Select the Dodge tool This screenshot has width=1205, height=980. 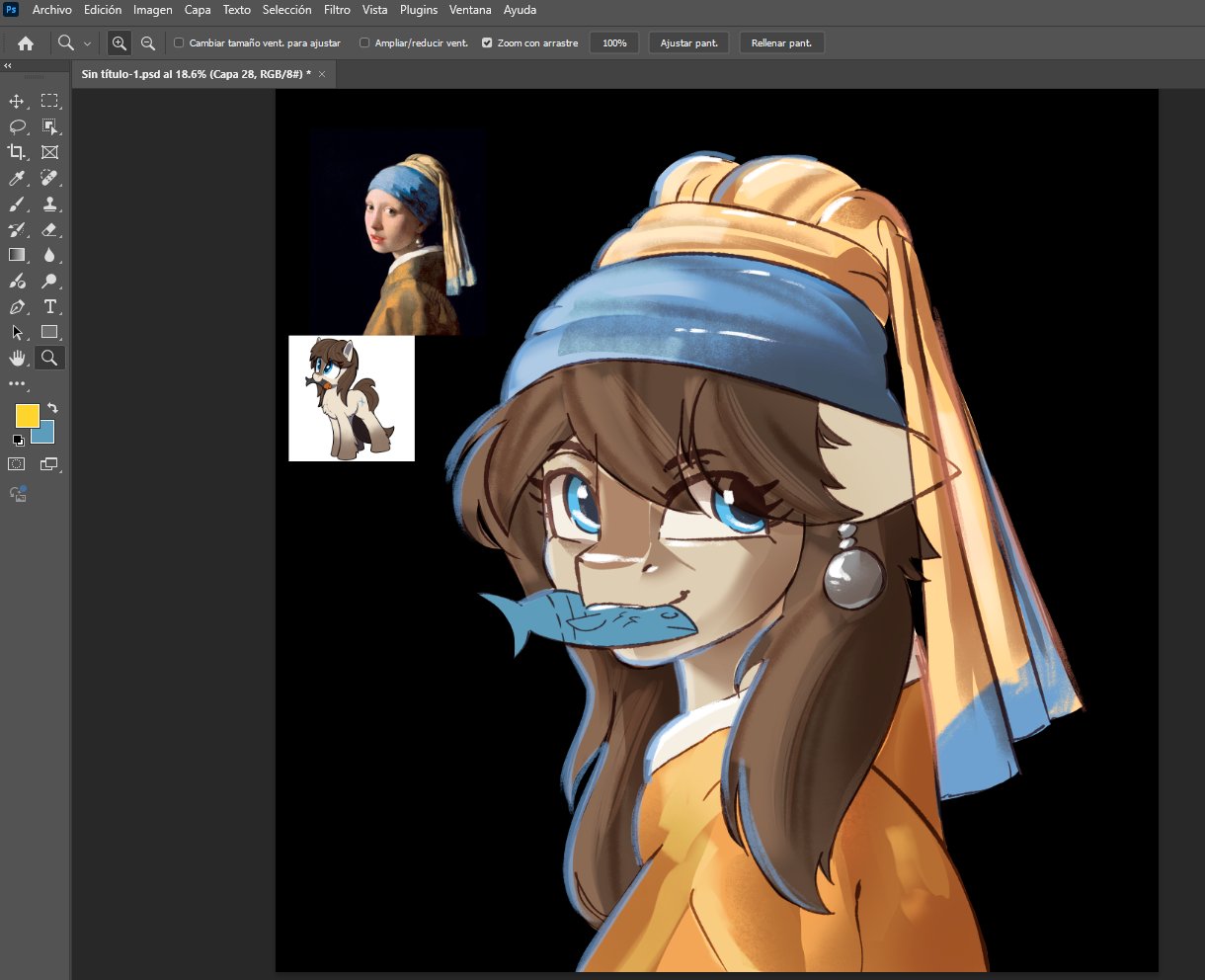click(x=49, y=281)
